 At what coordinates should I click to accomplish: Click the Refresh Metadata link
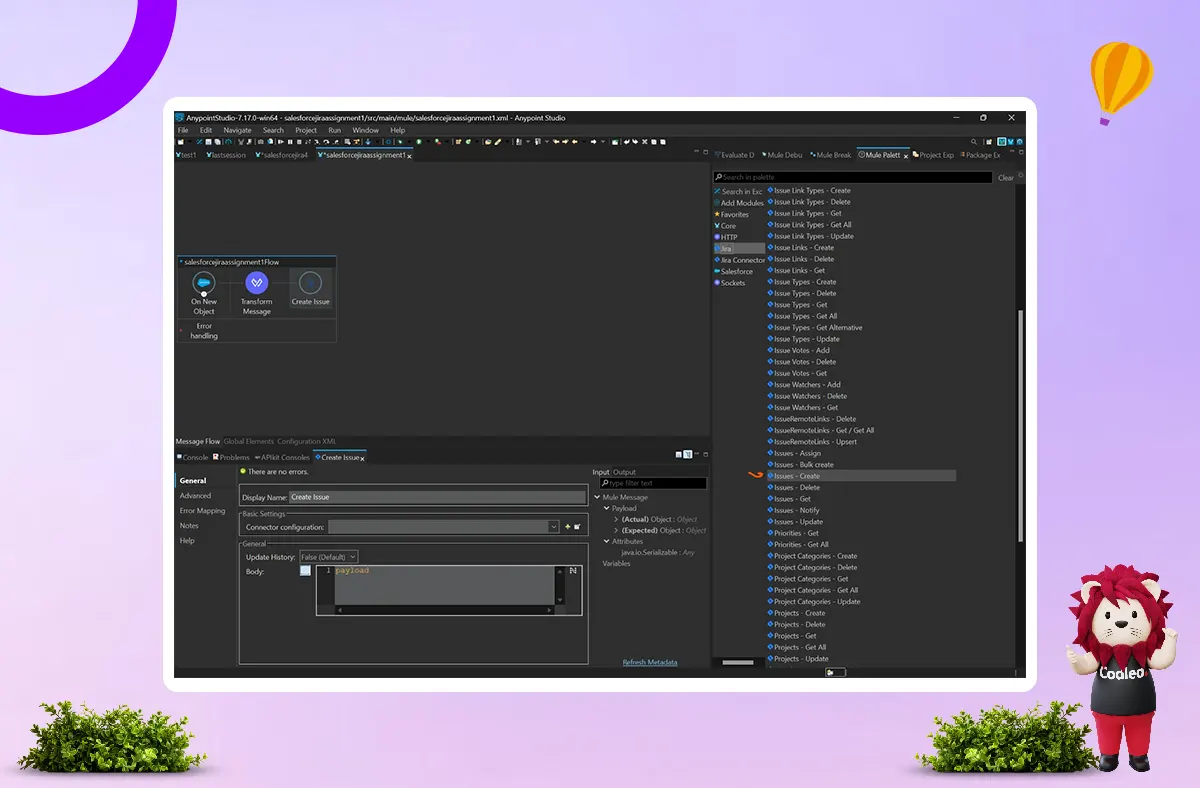coord(650,662)
